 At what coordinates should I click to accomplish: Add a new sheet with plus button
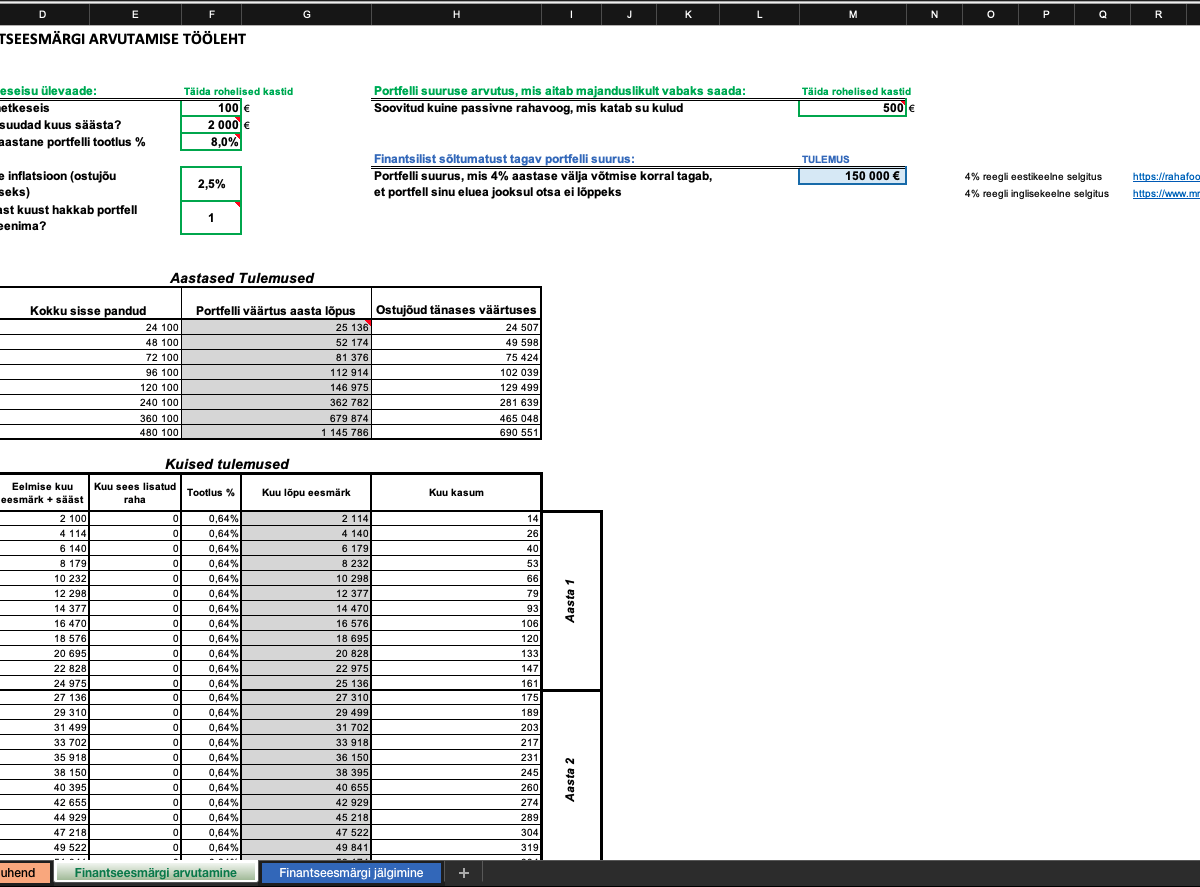pos(463,873)
